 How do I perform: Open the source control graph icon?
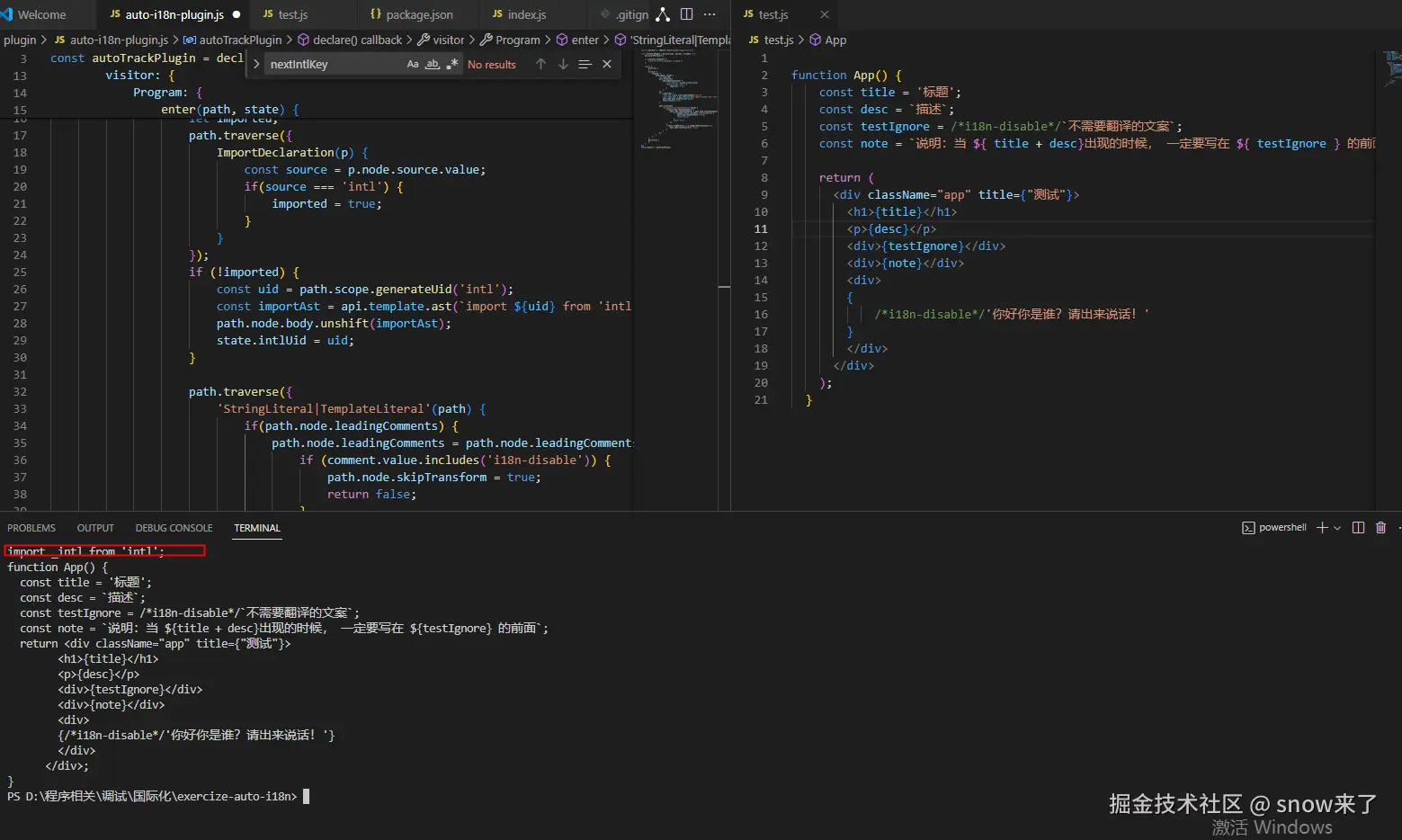pyautogui.click(x=663, y=14)
